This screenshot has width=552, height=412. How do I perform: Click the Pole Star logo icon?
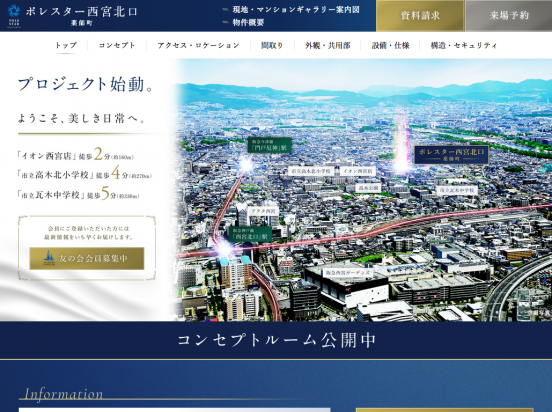(14, 15)
